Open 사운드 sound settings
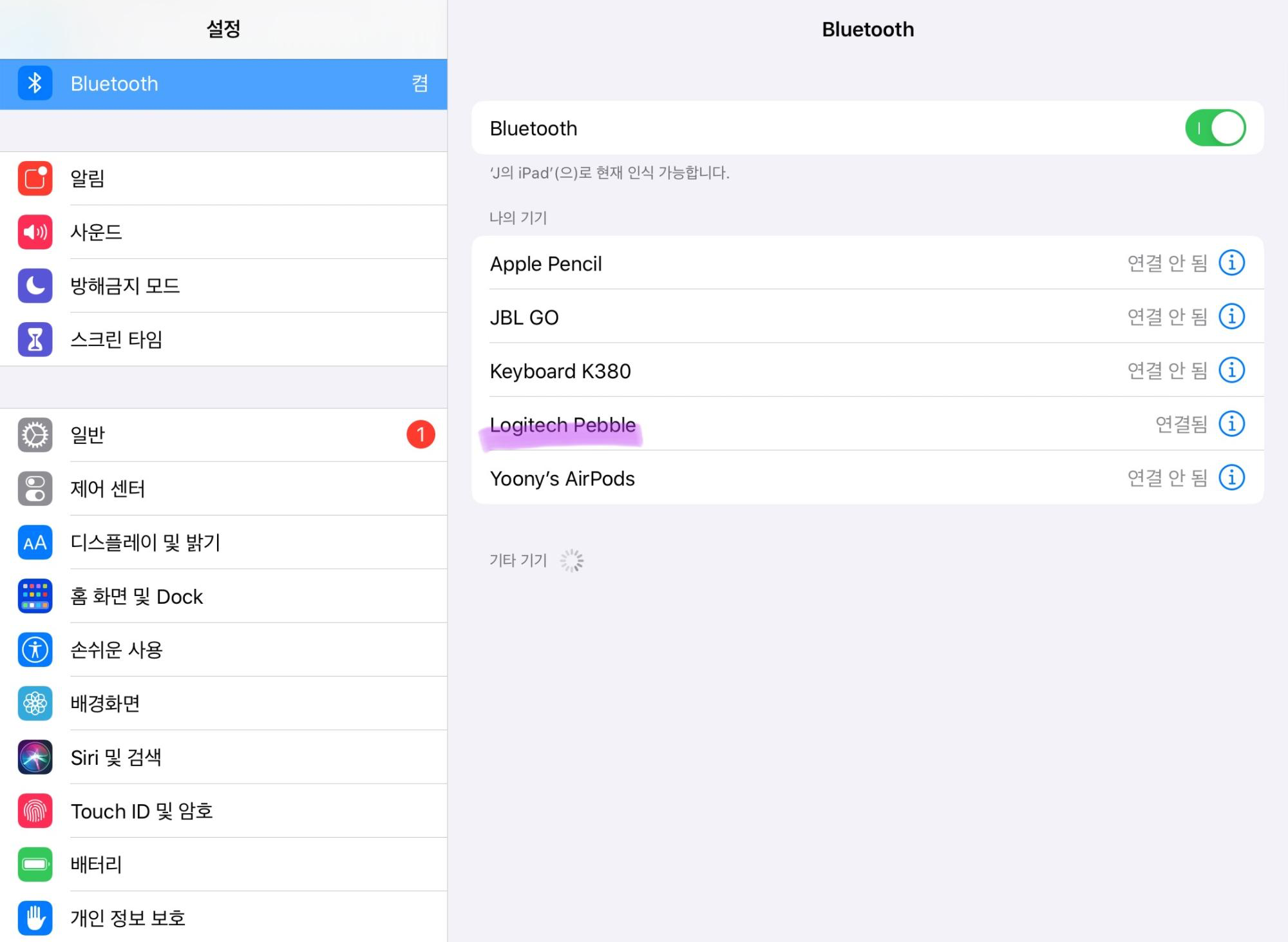The width and height of the screenshot is (1288, 942). coord(223,232)
